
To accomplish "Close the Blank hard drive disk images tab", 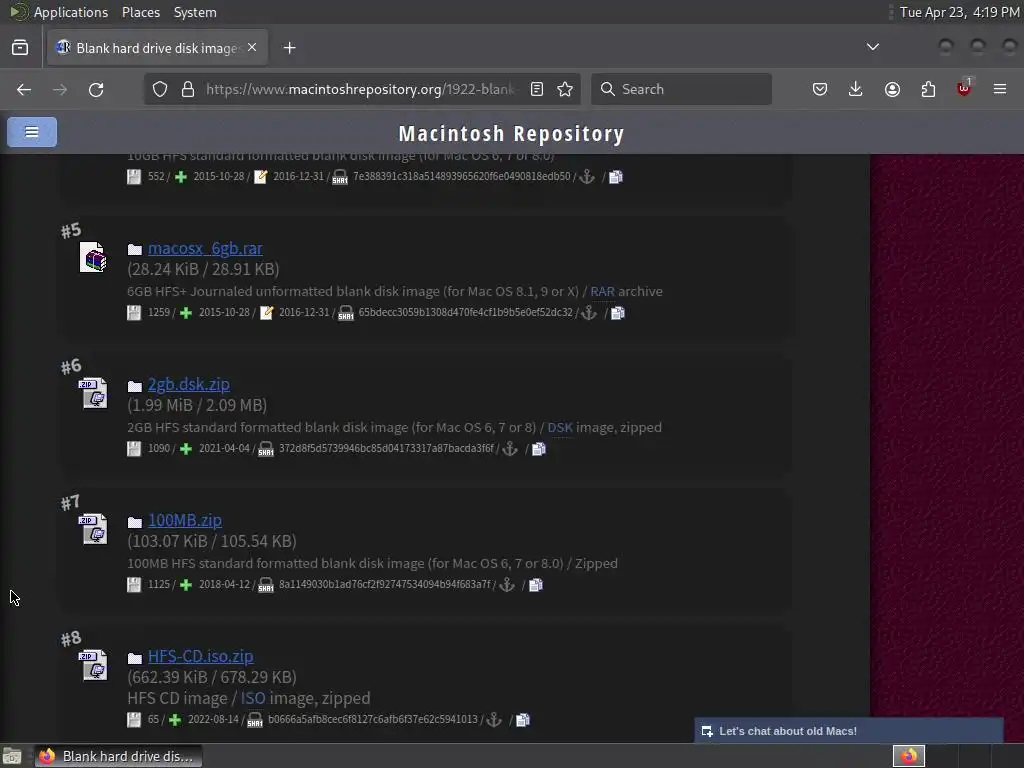I will [252, 48].
